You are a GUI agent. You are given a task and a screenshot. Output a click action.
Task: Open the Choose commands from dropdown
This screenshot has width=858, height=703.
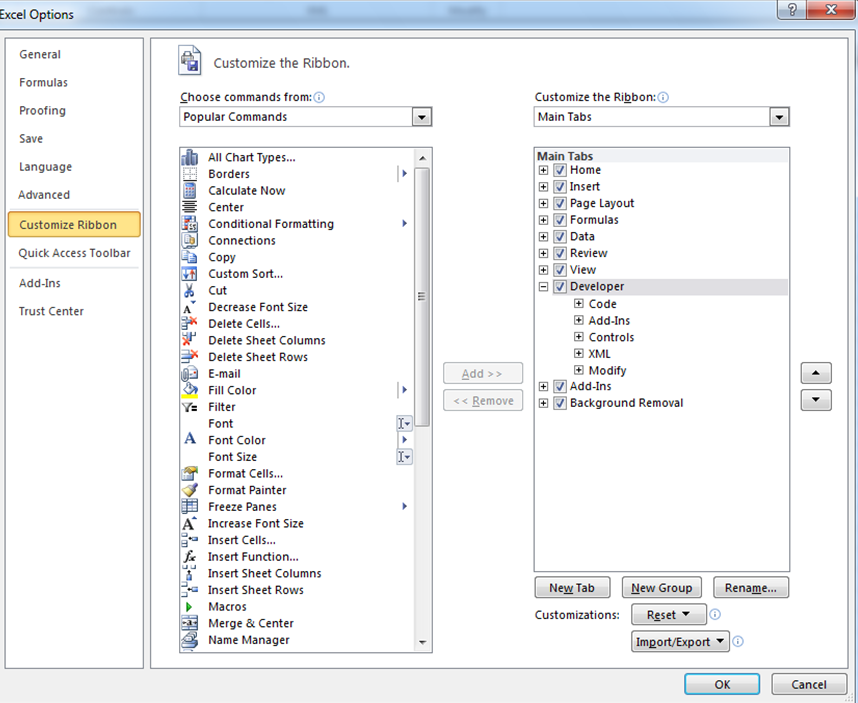421,117
